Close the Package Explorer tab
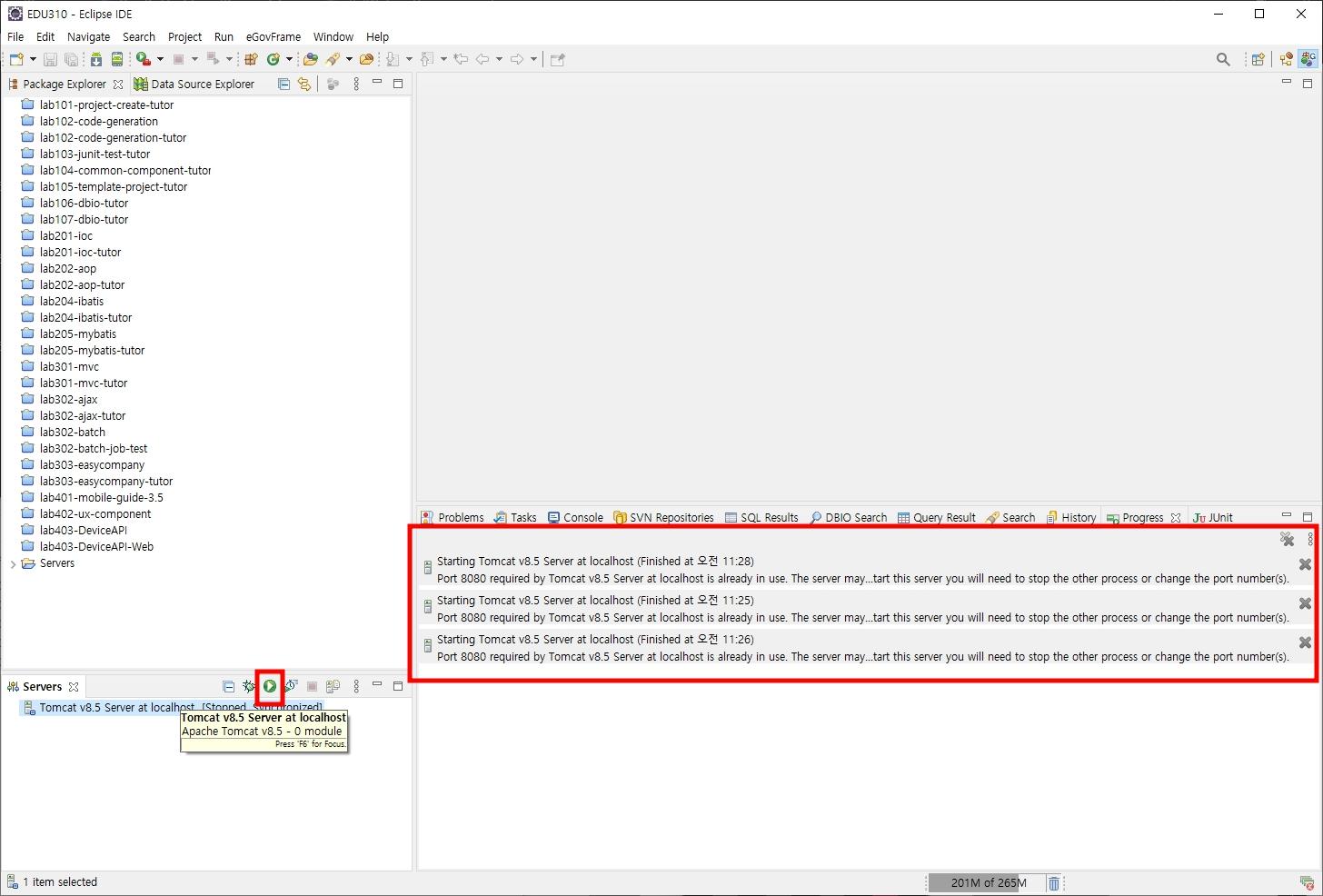Screen dimensions: 1323x896 point(118,84)
